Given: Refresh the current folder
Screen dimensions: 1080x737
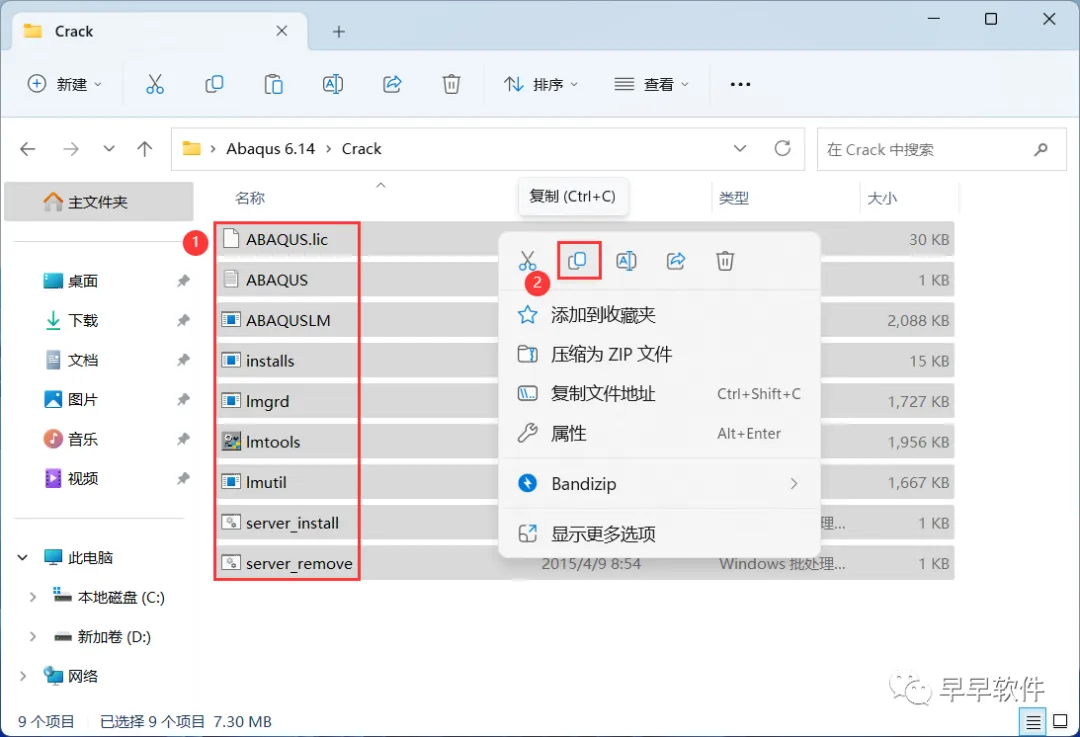Looking at the screenshot, I should tap(782, 148).
